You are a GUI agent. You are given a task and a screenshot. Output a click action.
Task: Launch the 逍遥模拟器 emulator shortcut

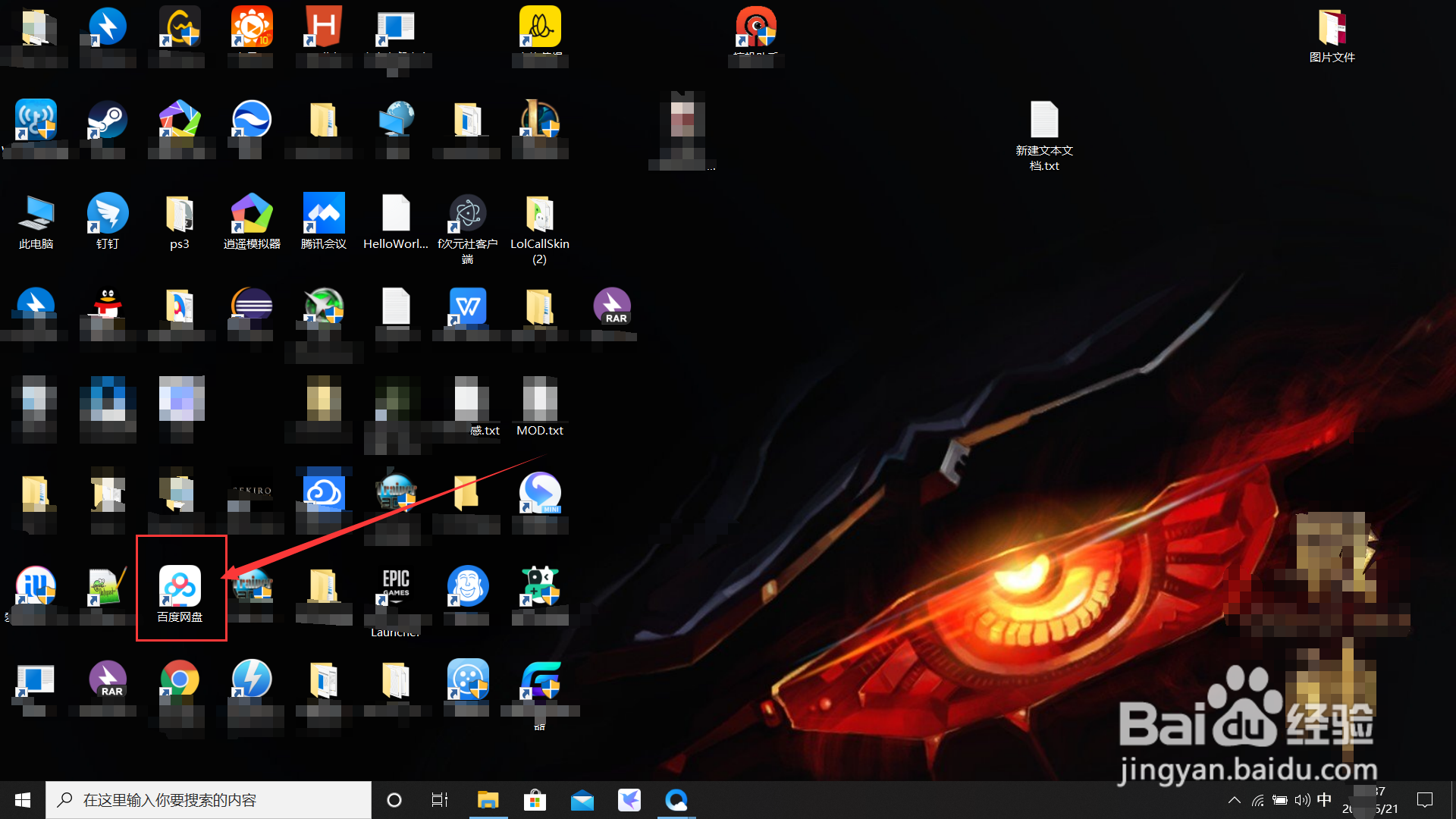252,221
